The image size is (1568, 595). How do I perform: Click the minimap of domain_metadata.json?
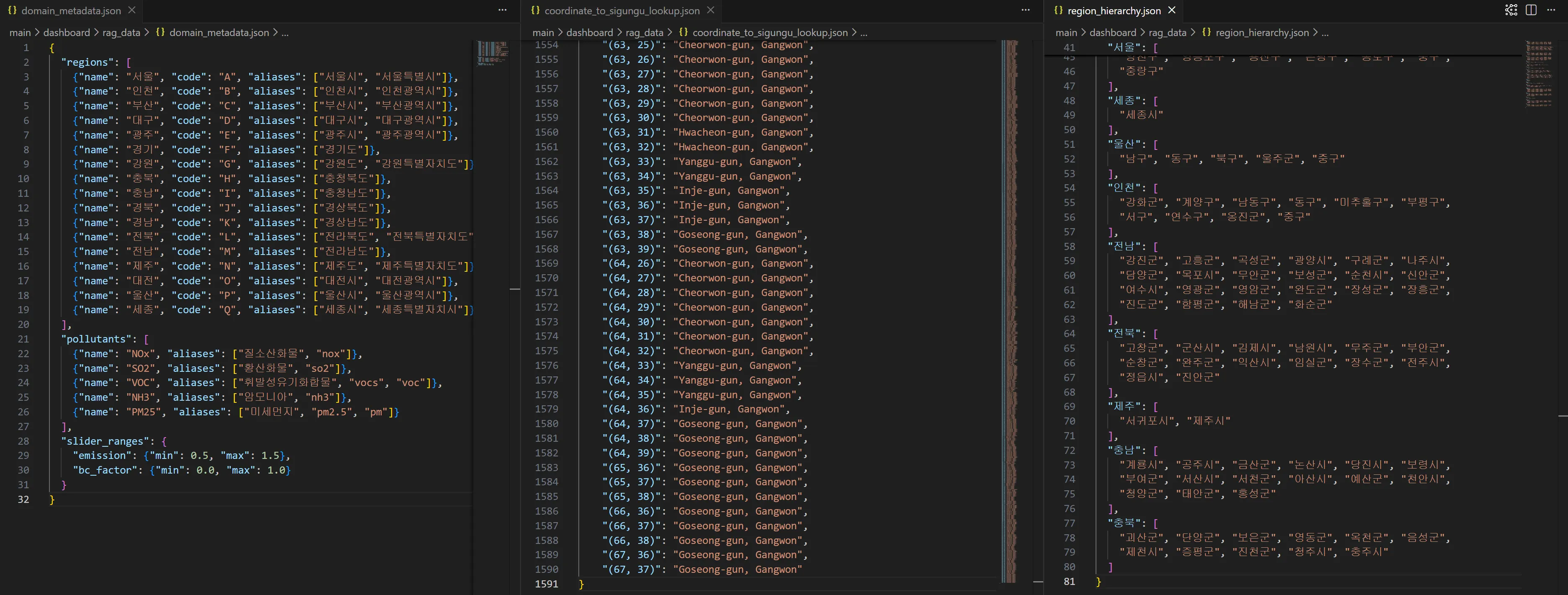[492, 53]
